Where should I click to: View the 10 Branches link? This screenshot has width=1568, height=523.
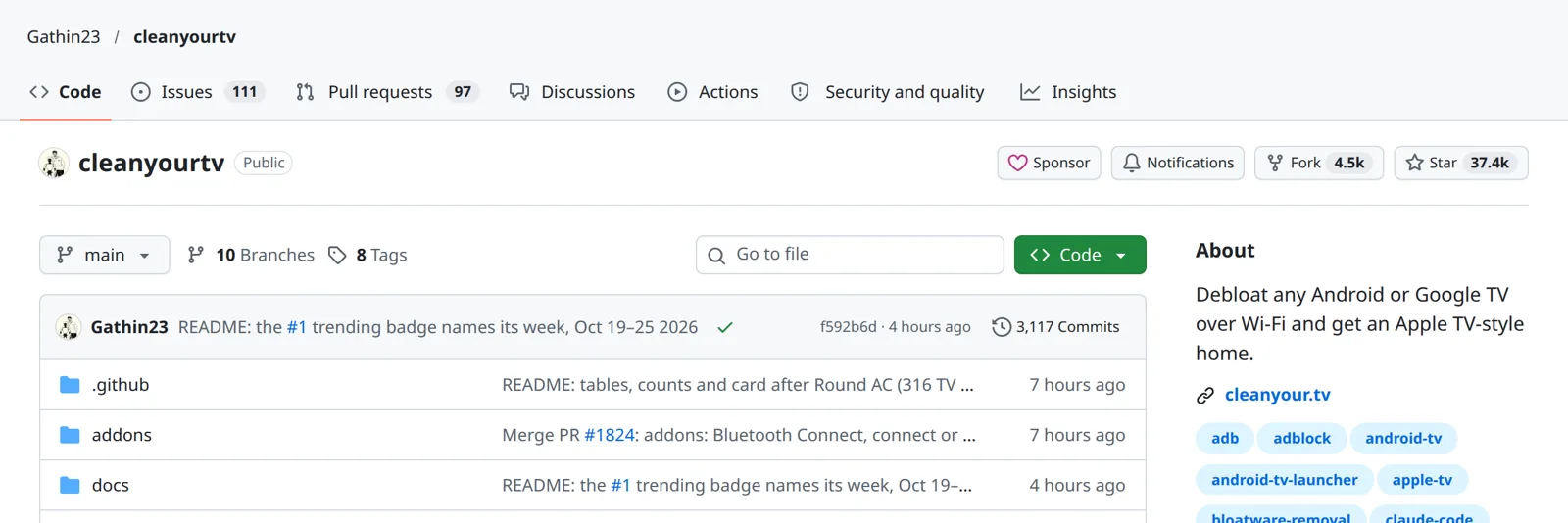[x=251, y=255]
